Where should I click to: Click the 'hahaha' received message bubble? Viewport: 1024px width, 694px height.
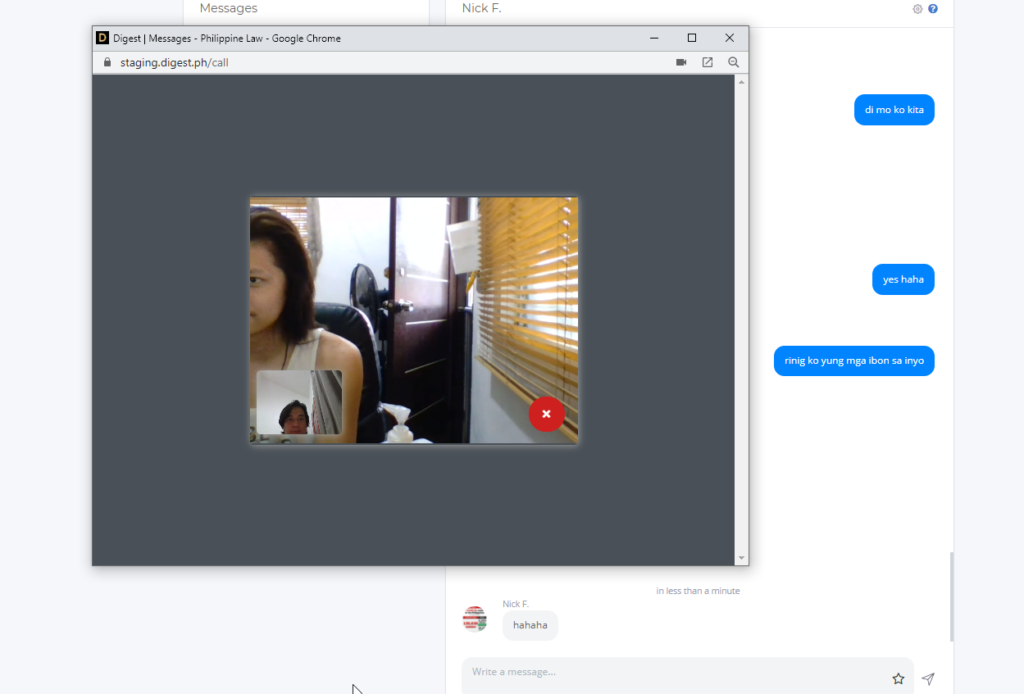click(530, 625)
